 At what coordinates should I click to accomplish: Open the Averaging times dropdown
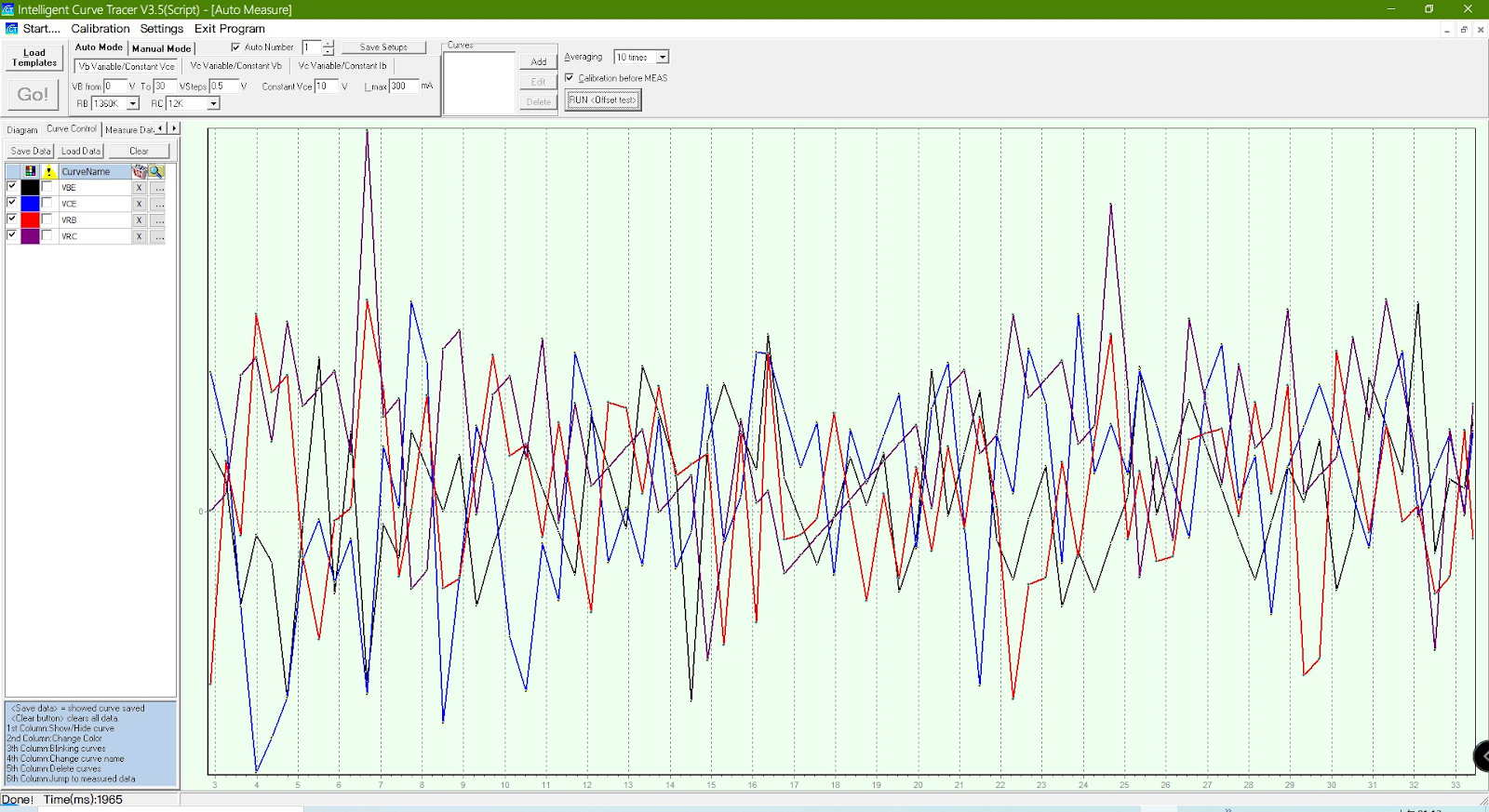click(663, 58)
